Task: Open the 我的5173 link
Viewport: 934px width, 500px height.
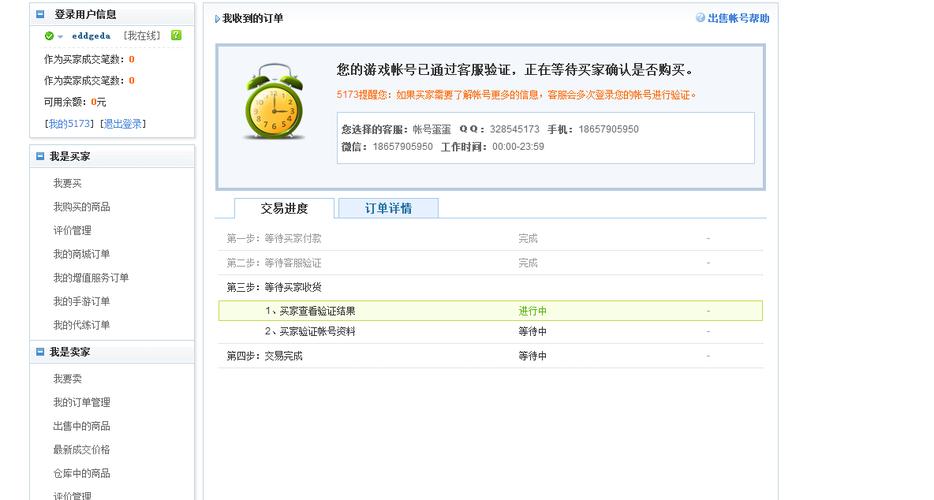Action: pyautogui.click(x=69, y=124)
